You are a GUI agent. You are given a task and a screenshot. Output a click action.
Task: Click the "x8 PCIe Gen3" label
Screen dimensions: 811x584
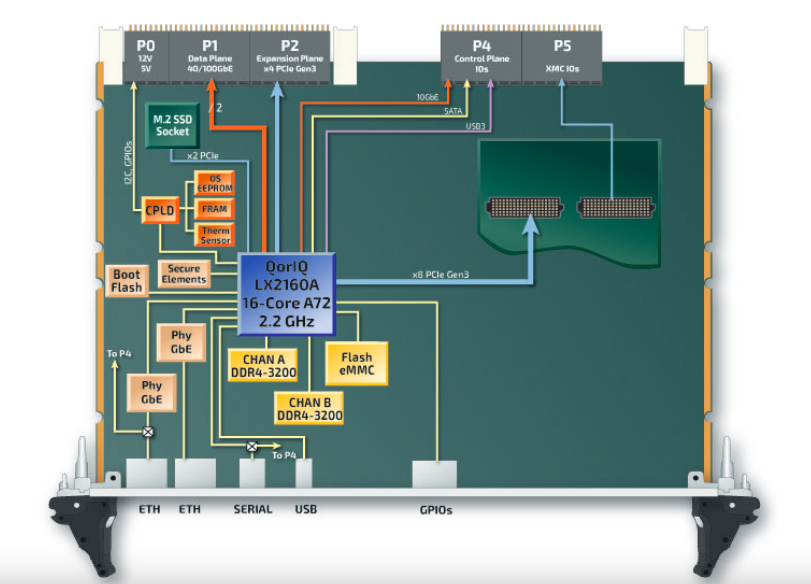click(441, 275)
